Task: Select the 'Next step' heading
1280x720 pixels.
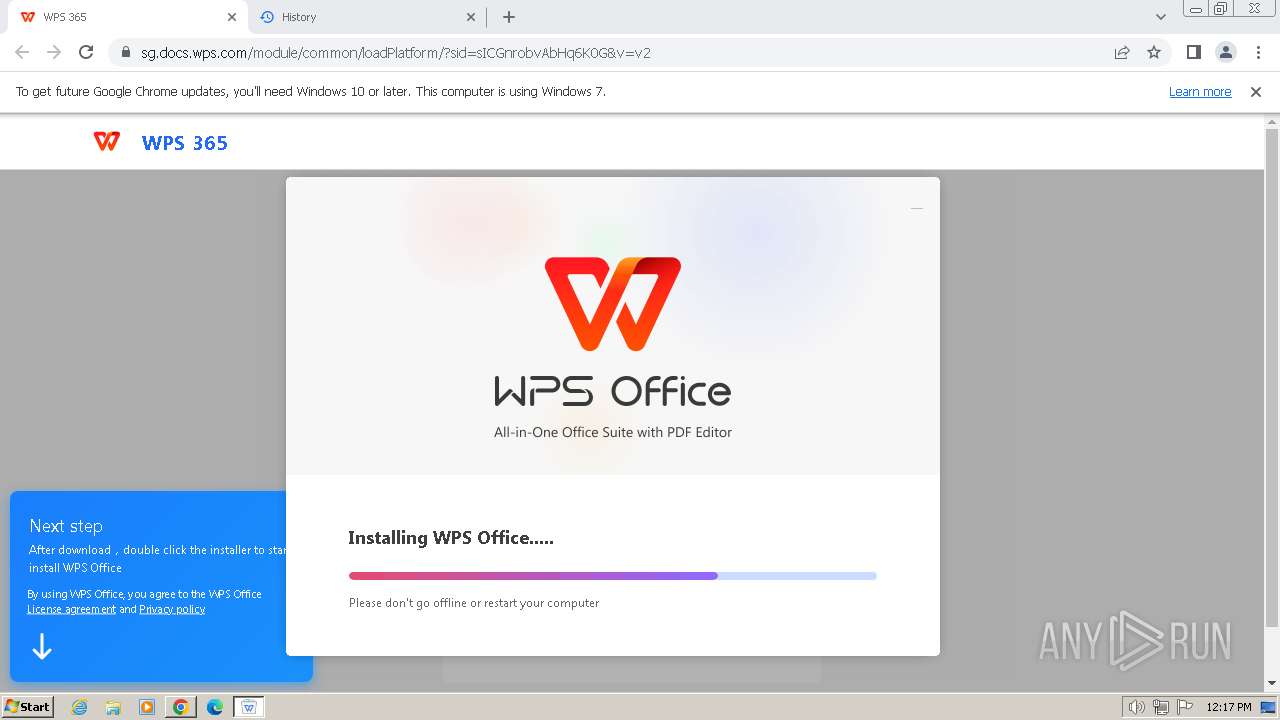Action: click(x=66, y=526)
